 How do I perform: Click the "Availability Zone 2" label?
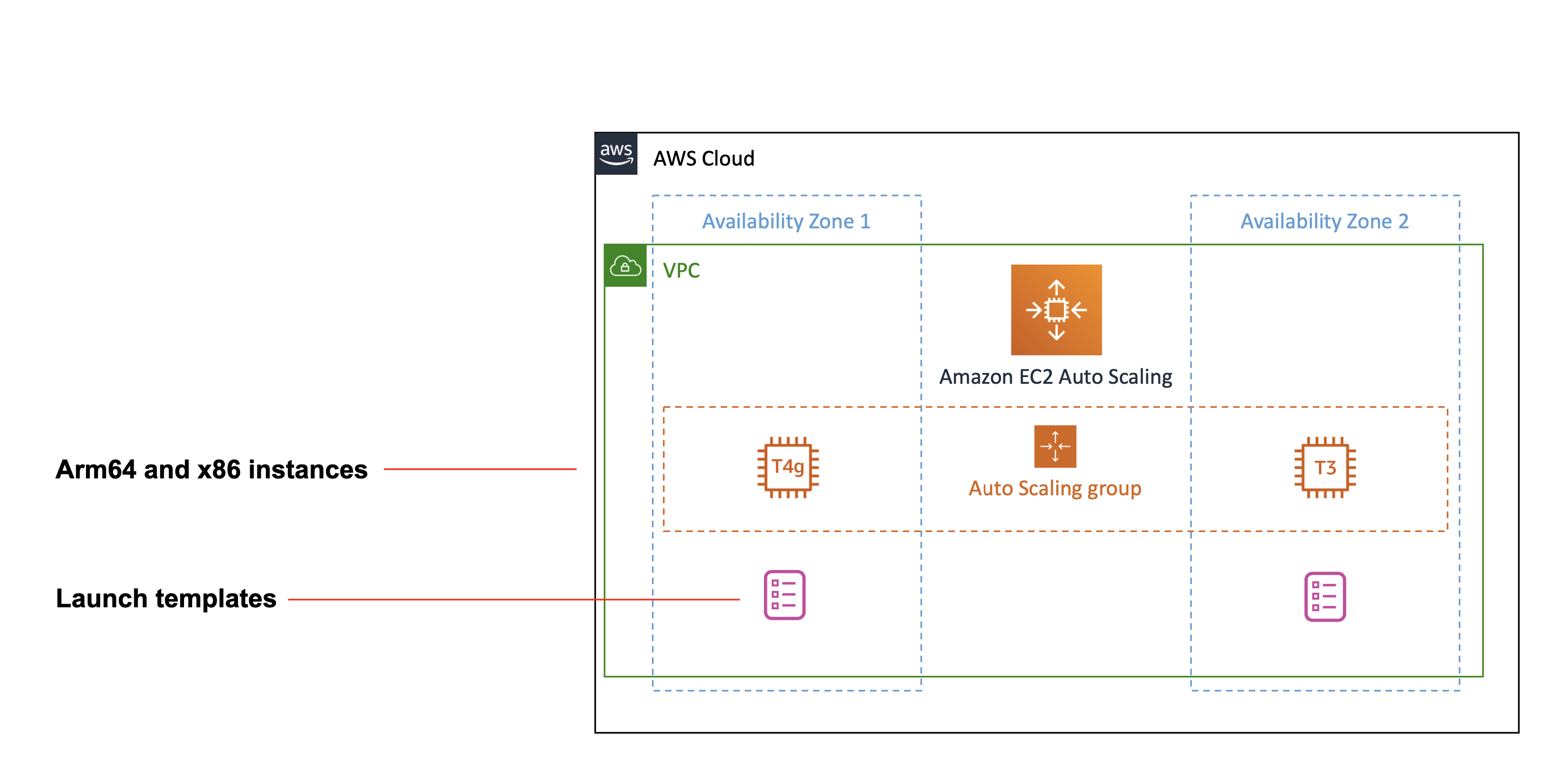coord(1324,222)
